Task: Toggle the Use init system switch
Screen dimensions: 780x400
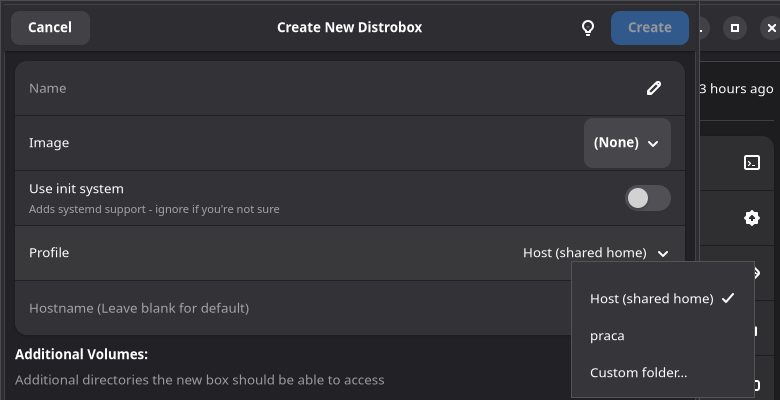Action: (647, 199)
